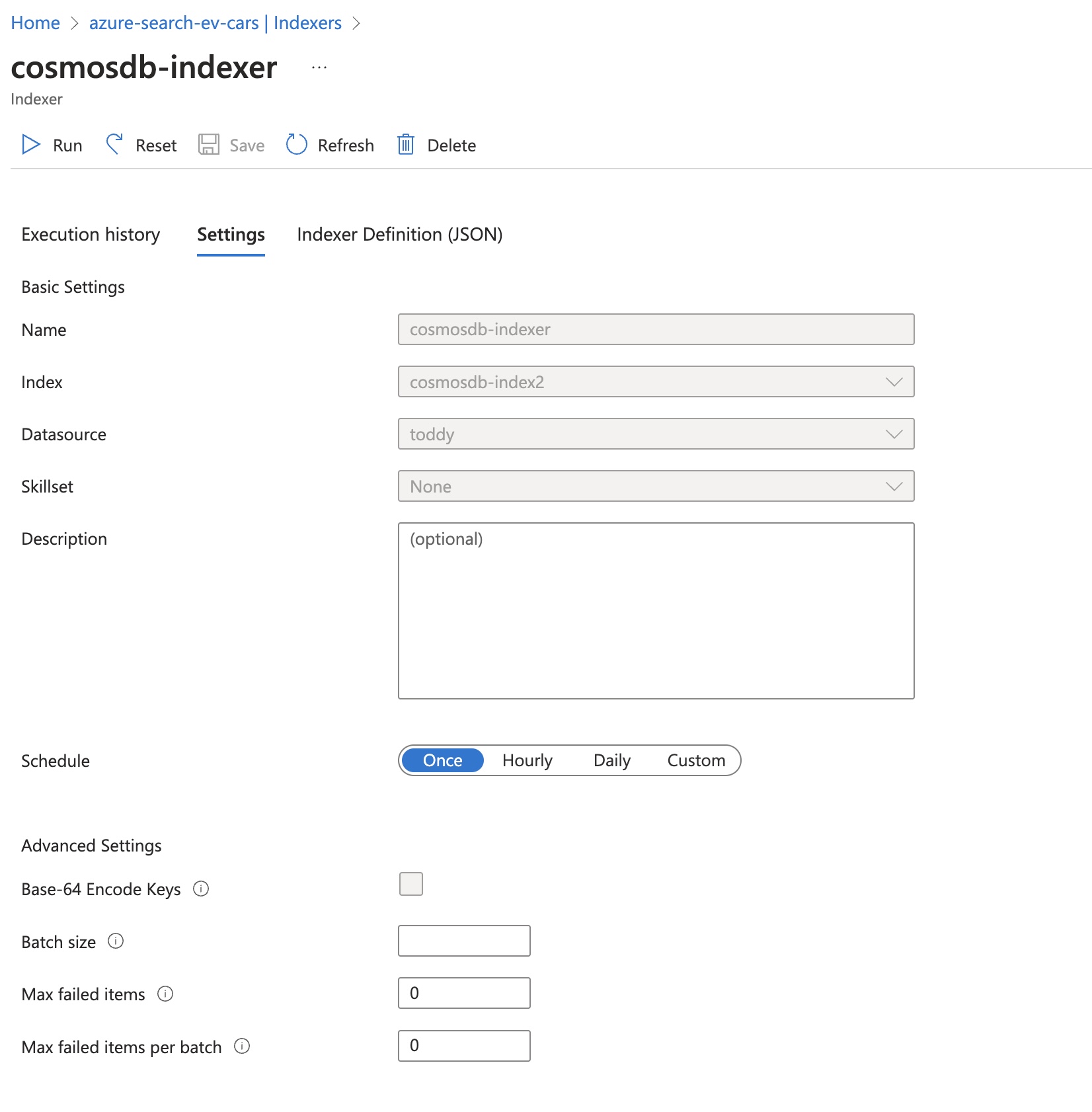Switch to the Execution history tab
The width and height of the screenshot is (1092, 1112).
click(x=91, y=234)
